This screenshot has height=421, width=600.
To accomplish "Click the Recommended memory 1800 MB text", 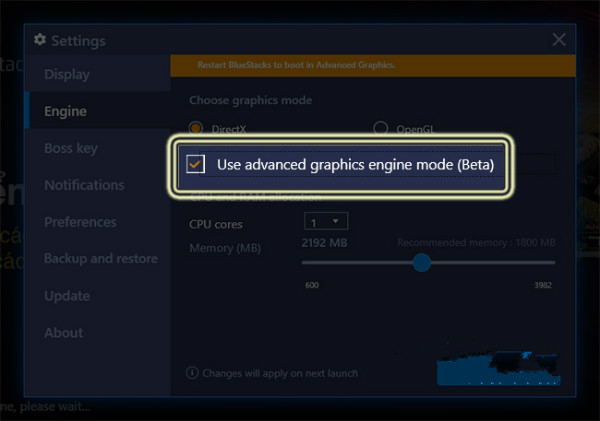I will pos(476,243).
